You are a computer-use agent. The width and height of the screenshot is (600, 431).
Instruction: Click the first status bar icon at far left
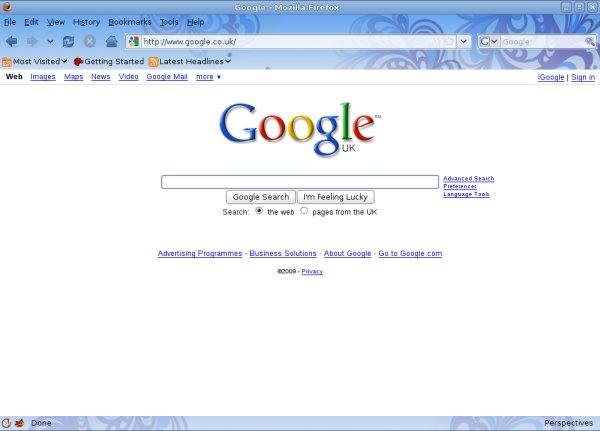6,423
